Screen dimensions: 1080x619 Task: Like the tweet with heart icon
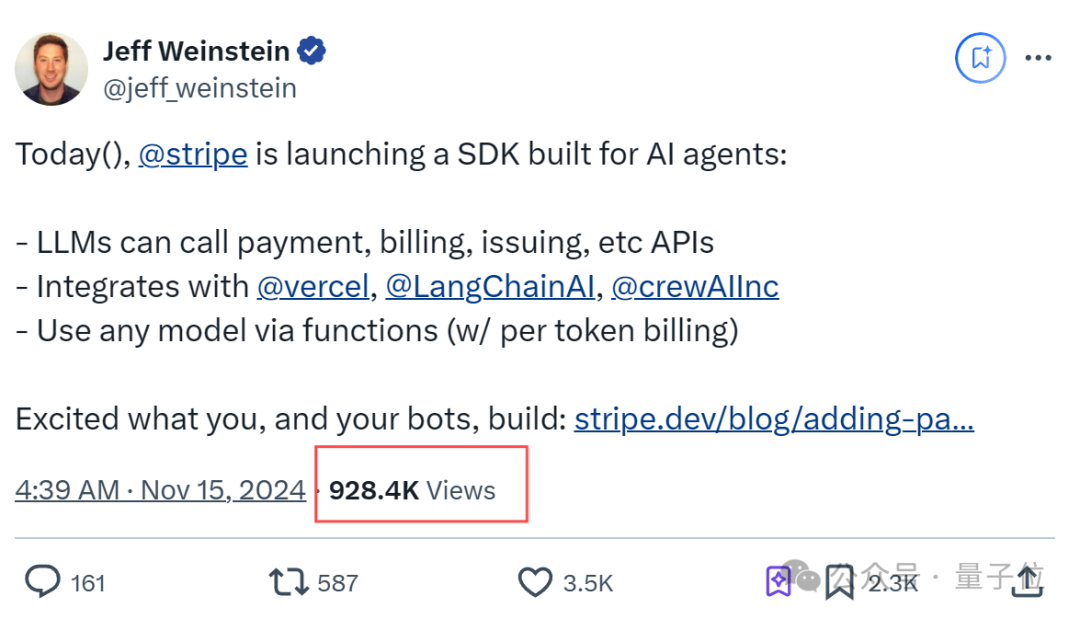click(535, 582)
